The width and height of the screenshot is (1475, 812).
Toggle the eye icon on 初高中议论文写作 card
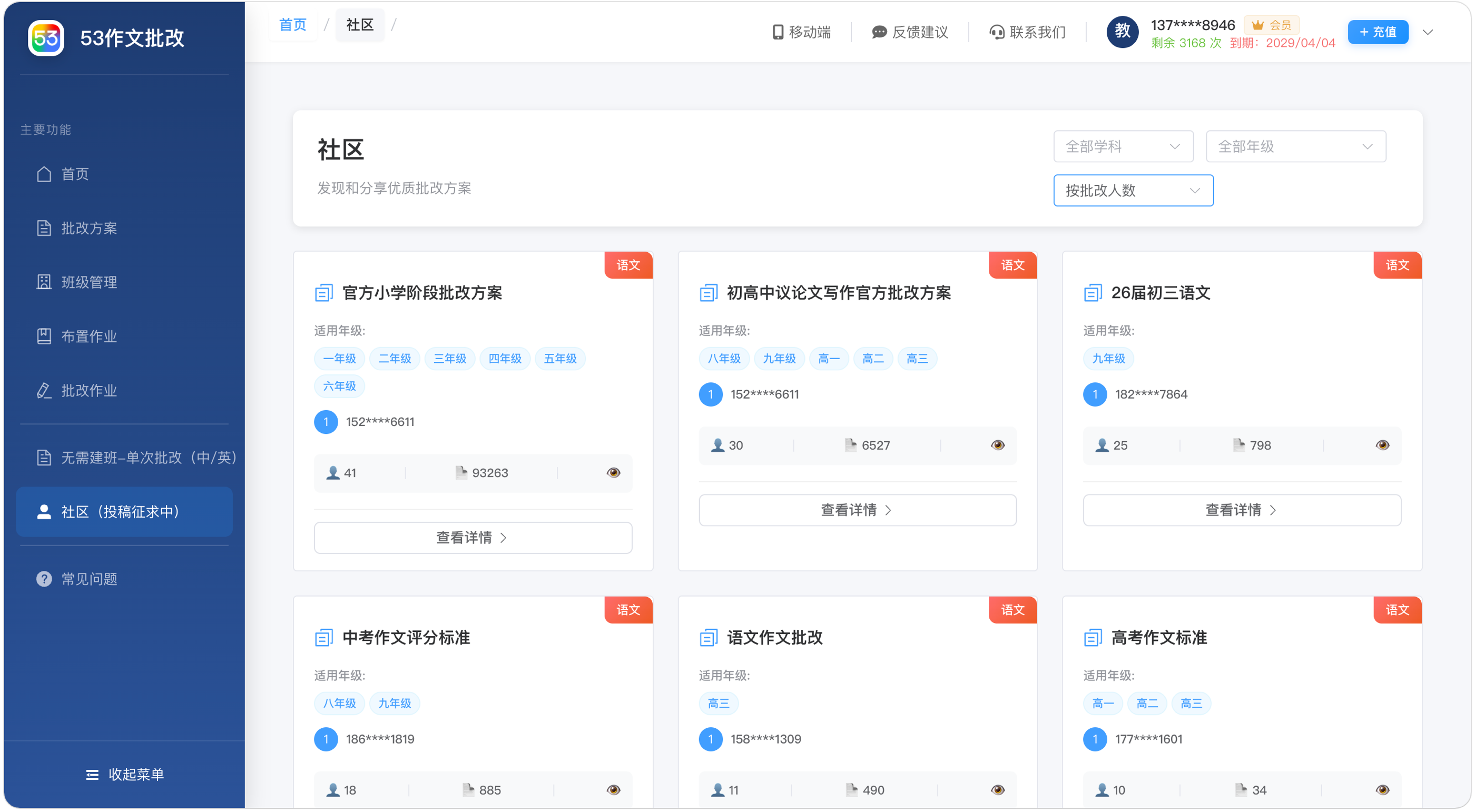click(997, 445)
